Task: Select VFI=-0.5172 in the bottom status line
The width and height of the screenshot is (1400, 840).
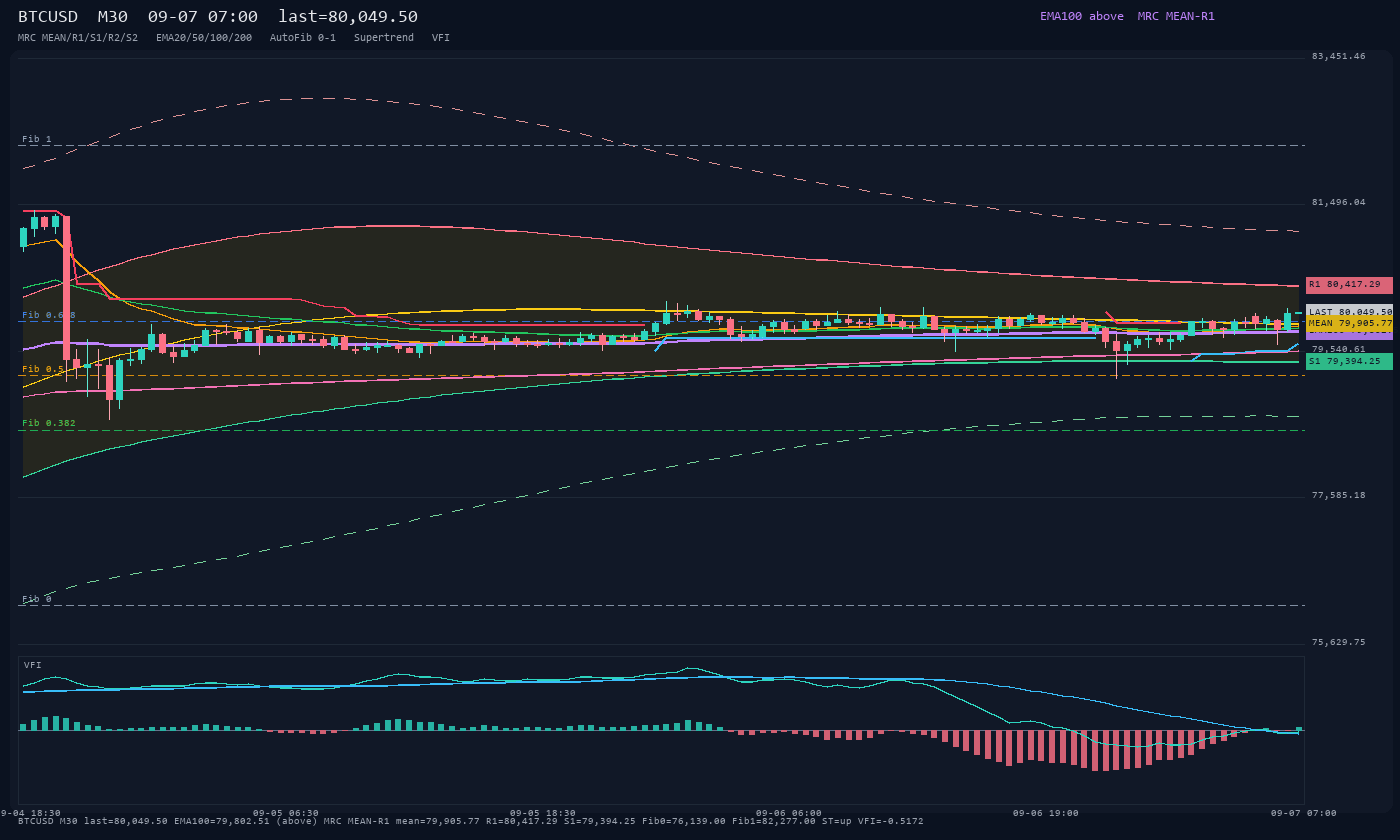Action: point(891,821)
